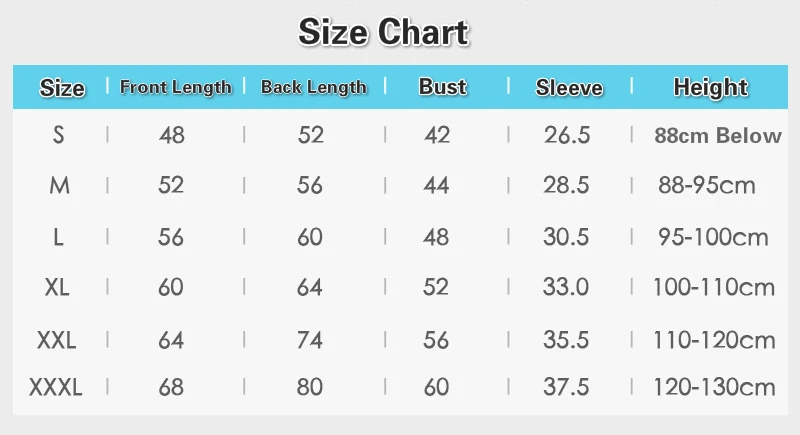Click the Size Chart title
This screenshot has height=435, width=800.
[x=383, y=32]
